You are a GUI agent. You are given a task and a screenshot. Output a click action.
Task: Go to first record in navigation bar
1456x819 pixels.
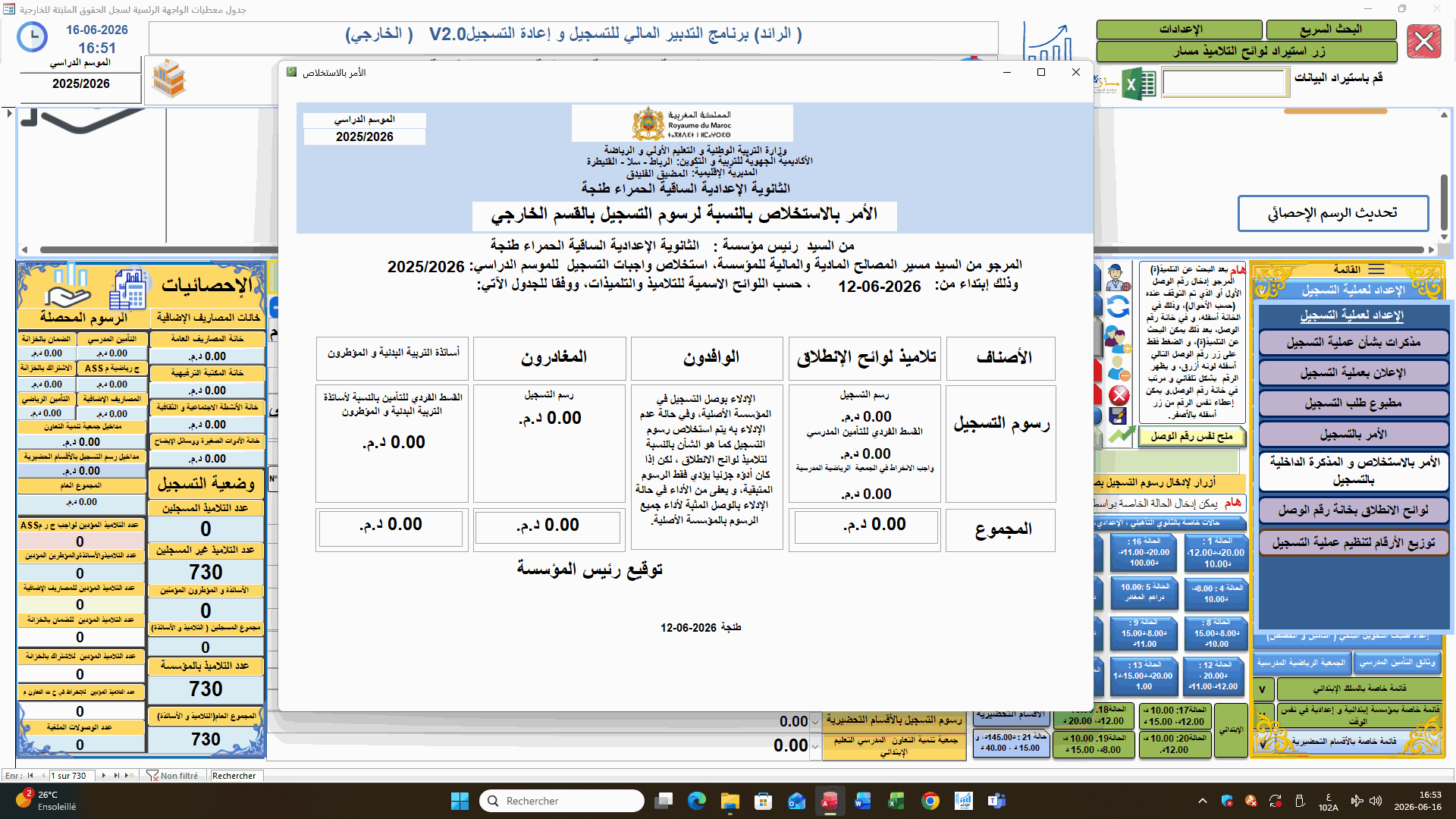30,776
